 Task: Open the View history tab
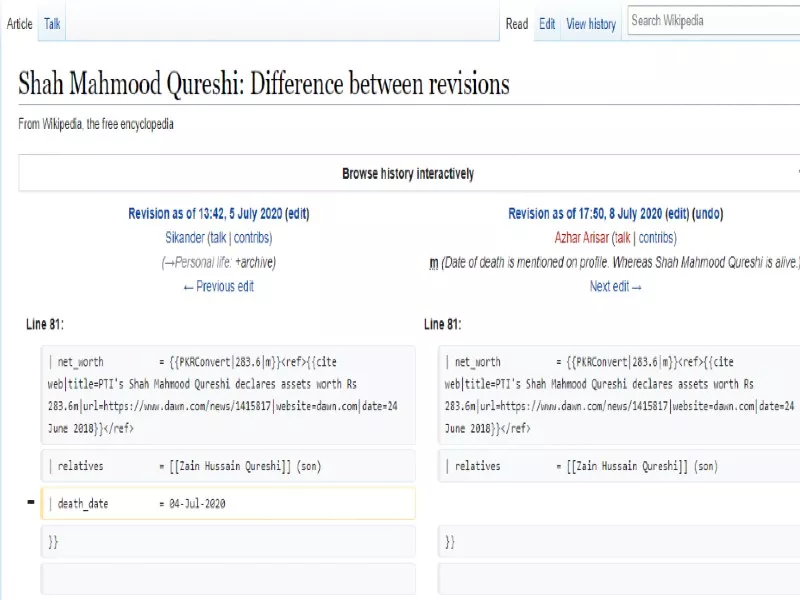pos(591,24)
